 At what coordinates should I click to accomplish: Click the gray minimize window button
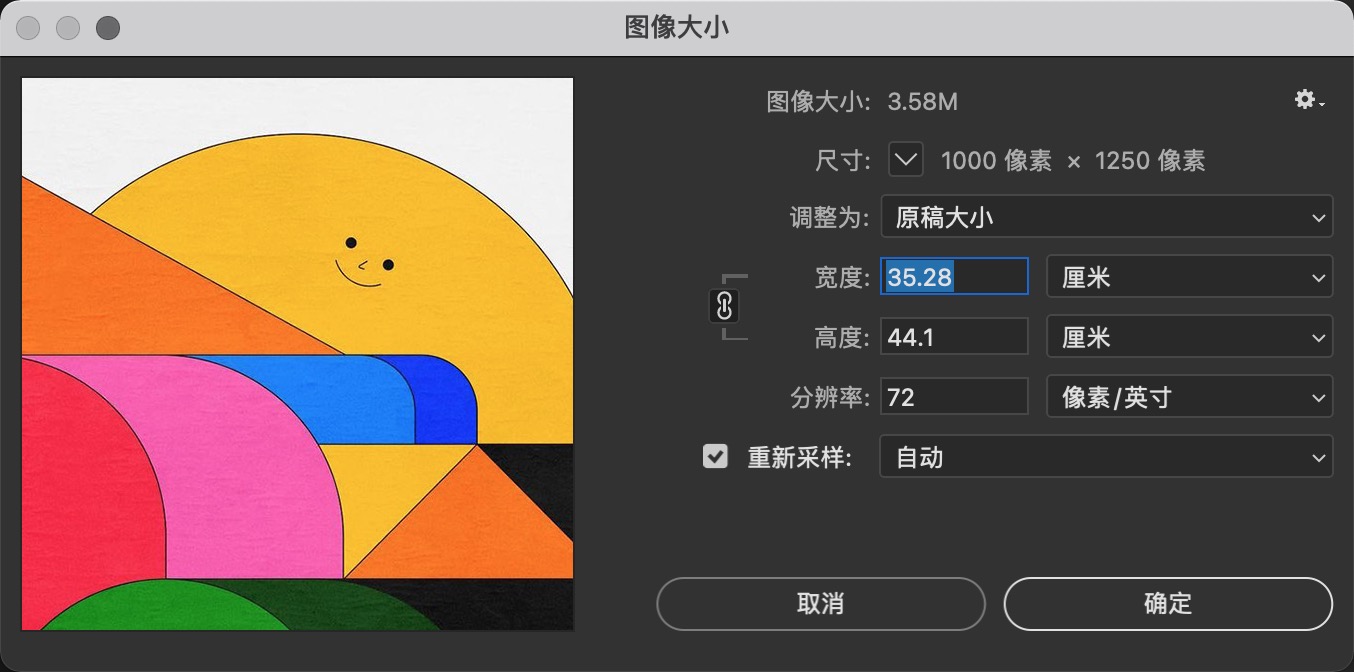(x=68, y=28)
